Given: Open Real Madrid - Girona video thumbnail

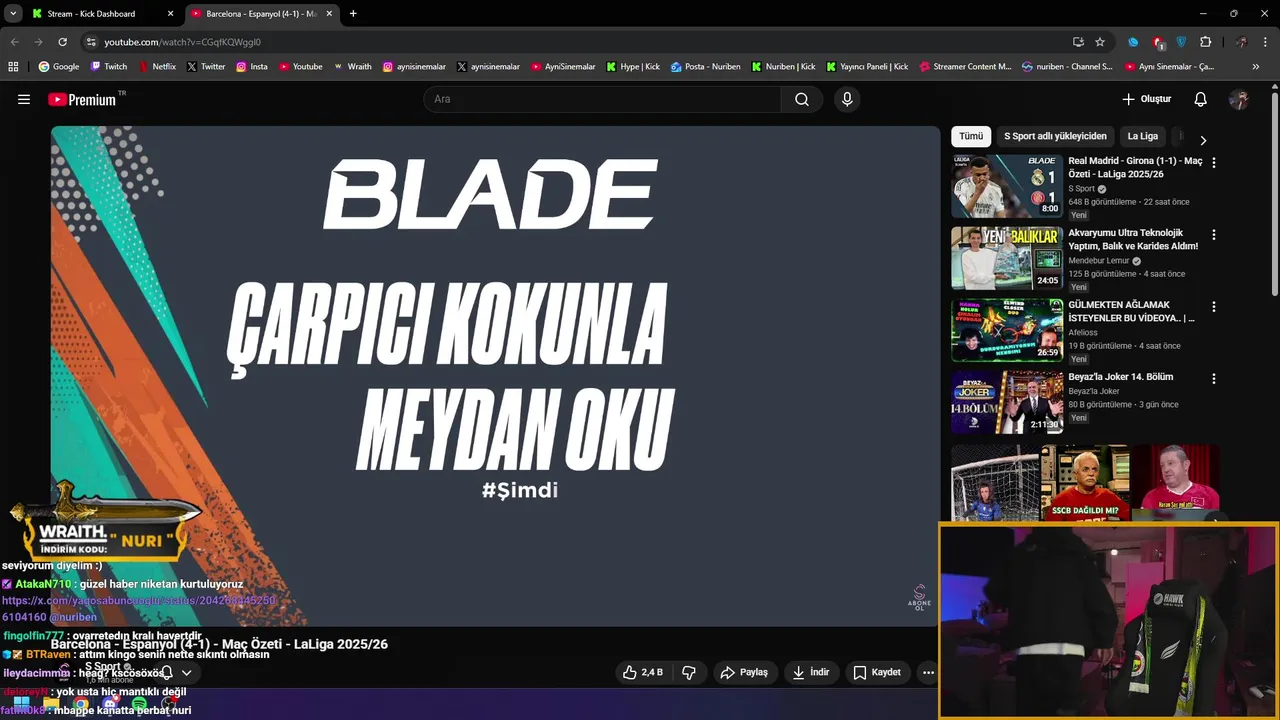Looking at the screenshot, I should tap(1007, 186).
